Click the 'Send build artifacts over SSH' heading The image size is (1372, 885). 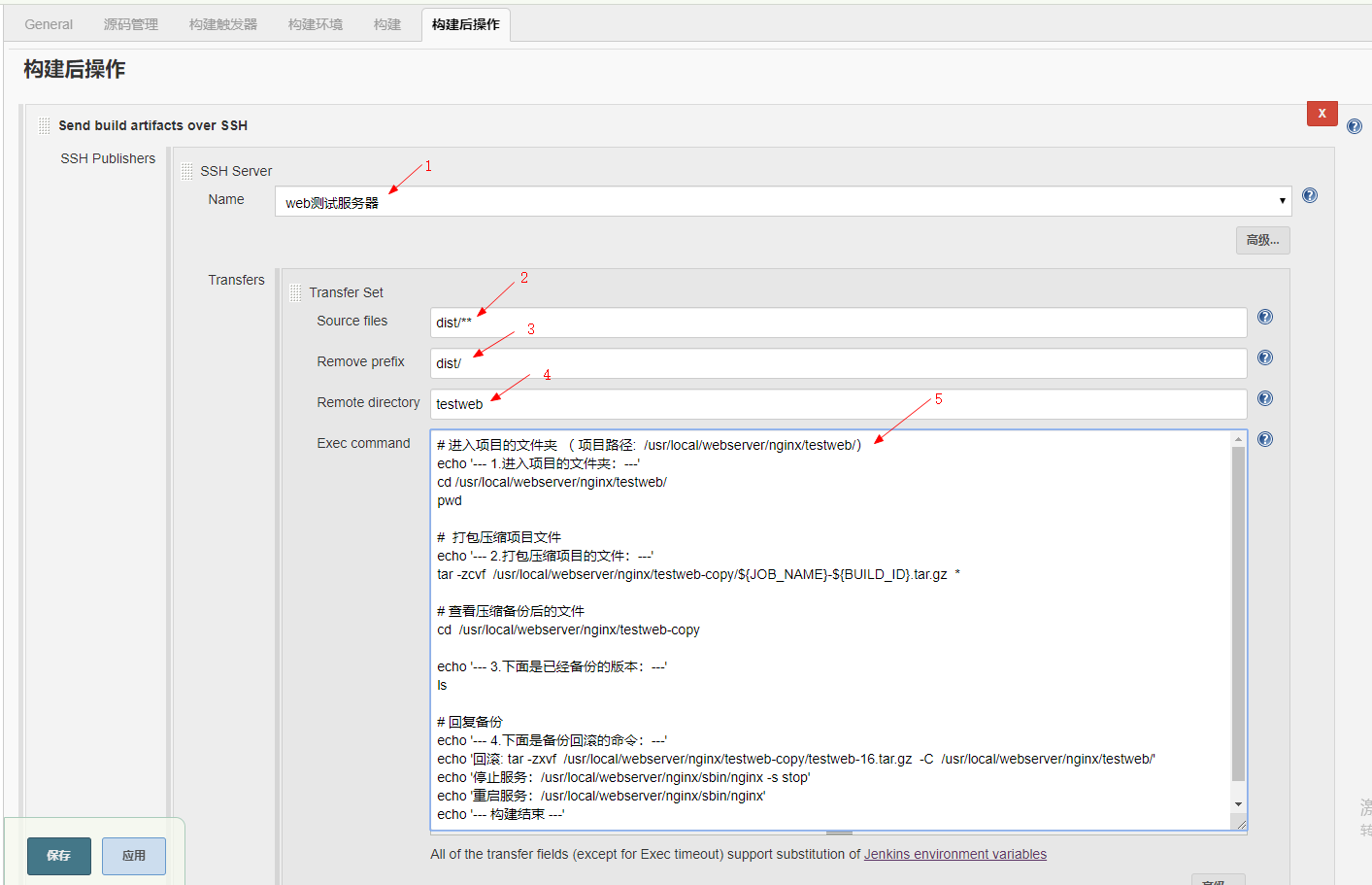click(152, 125)
